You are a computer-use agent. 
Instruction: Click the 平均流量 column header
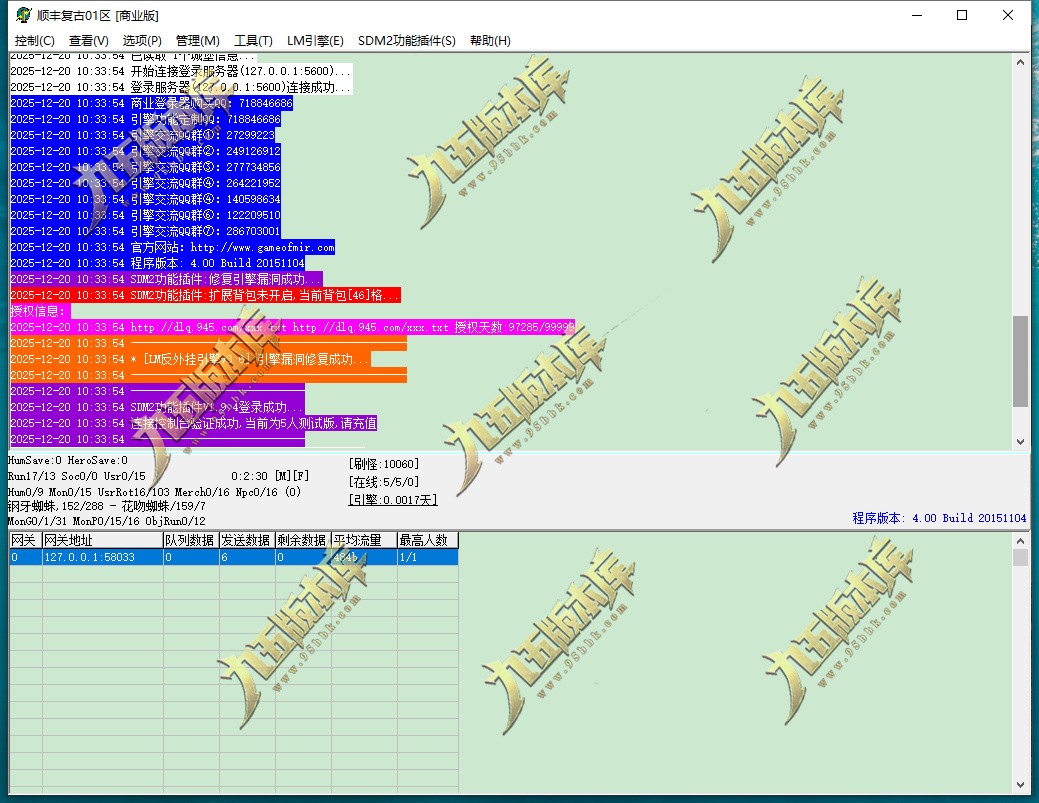click(364, 540)
